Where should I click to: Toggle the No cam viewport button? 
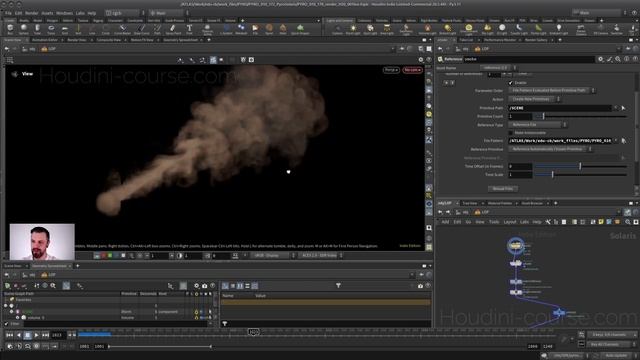(412, 70)
